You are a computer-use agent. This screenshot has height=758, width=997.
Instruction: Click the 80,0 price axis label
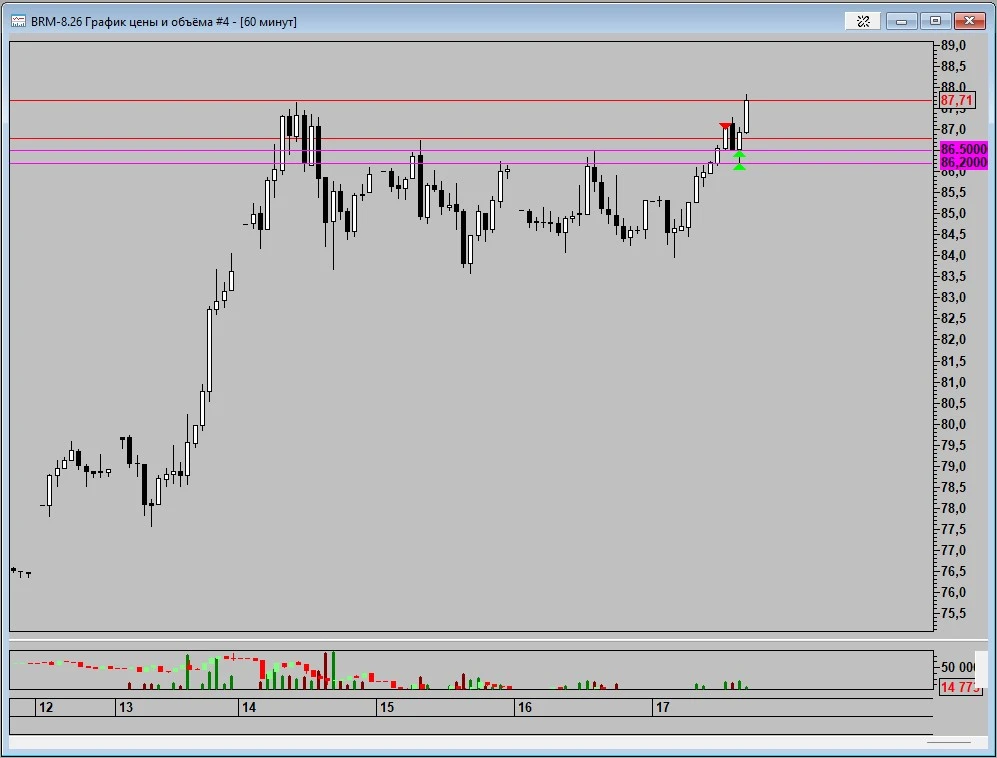(953, 424)
